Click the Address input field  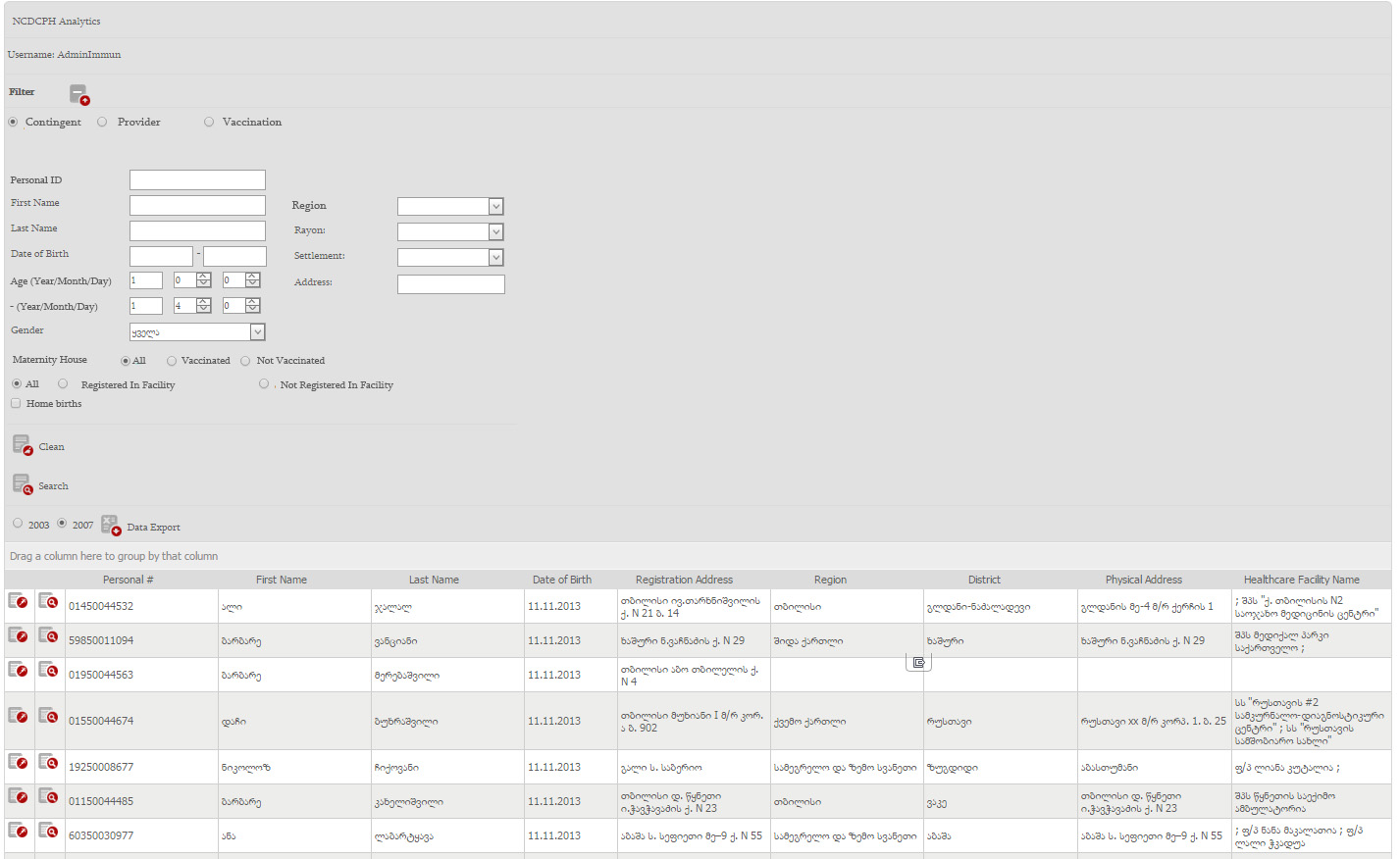click(x=450, y=284)
